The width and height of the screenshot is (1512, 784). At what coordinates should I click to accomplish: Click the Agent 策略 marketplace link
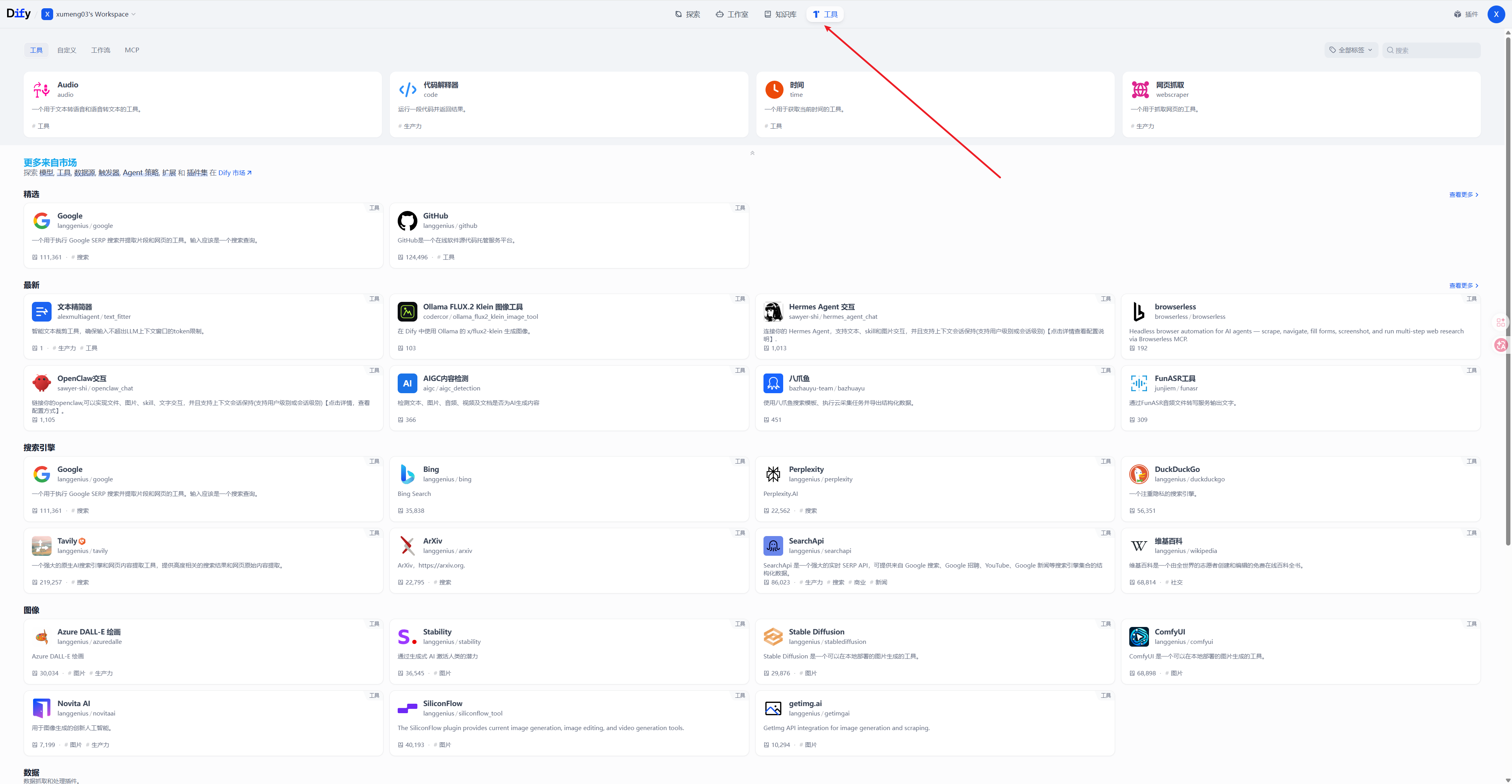click(x=141, y=172)
